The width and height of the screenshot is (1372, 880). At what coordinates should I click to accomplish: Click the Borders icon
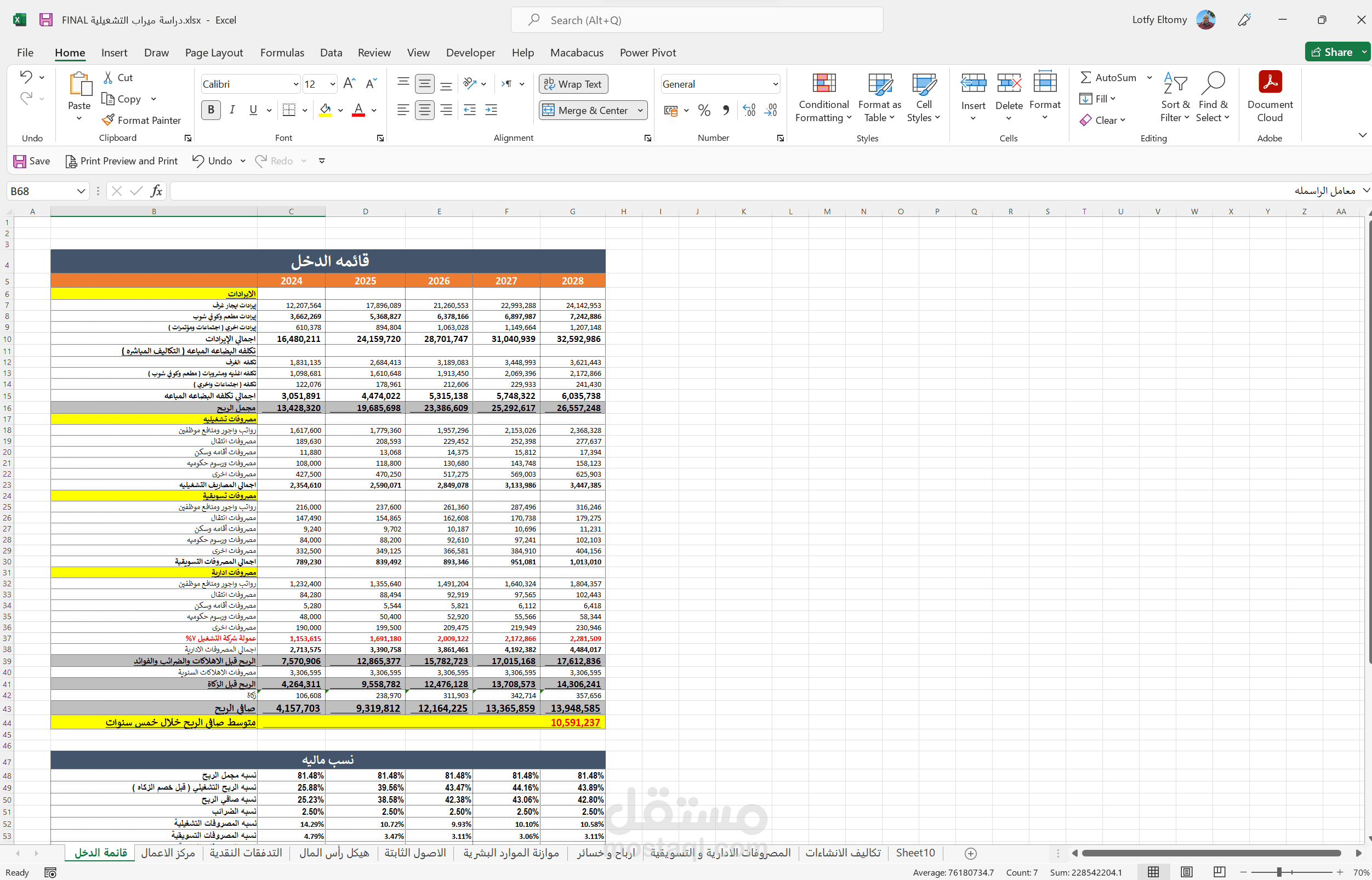tap(289, 110)
